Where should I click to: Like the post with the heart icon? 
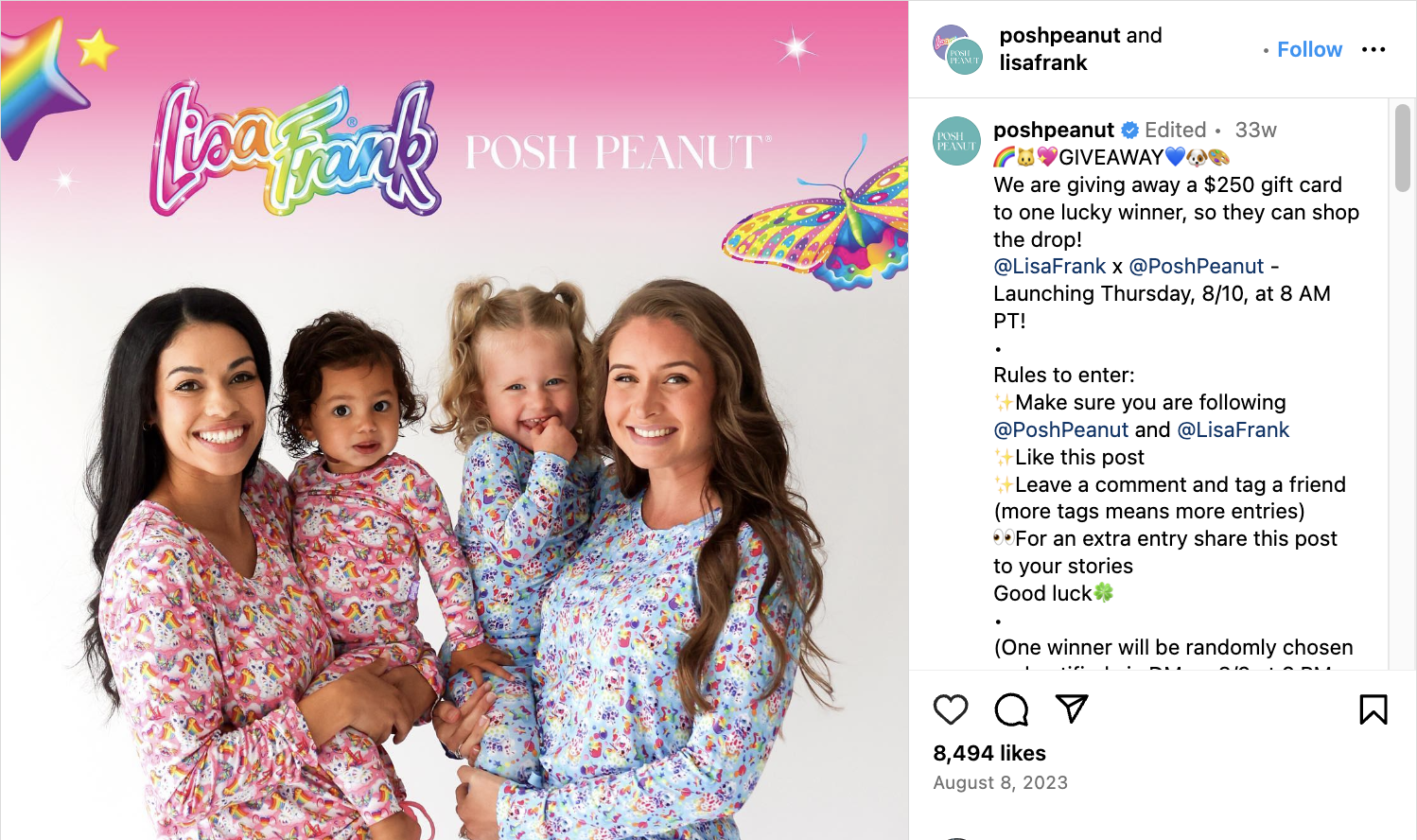pos(951,709)
